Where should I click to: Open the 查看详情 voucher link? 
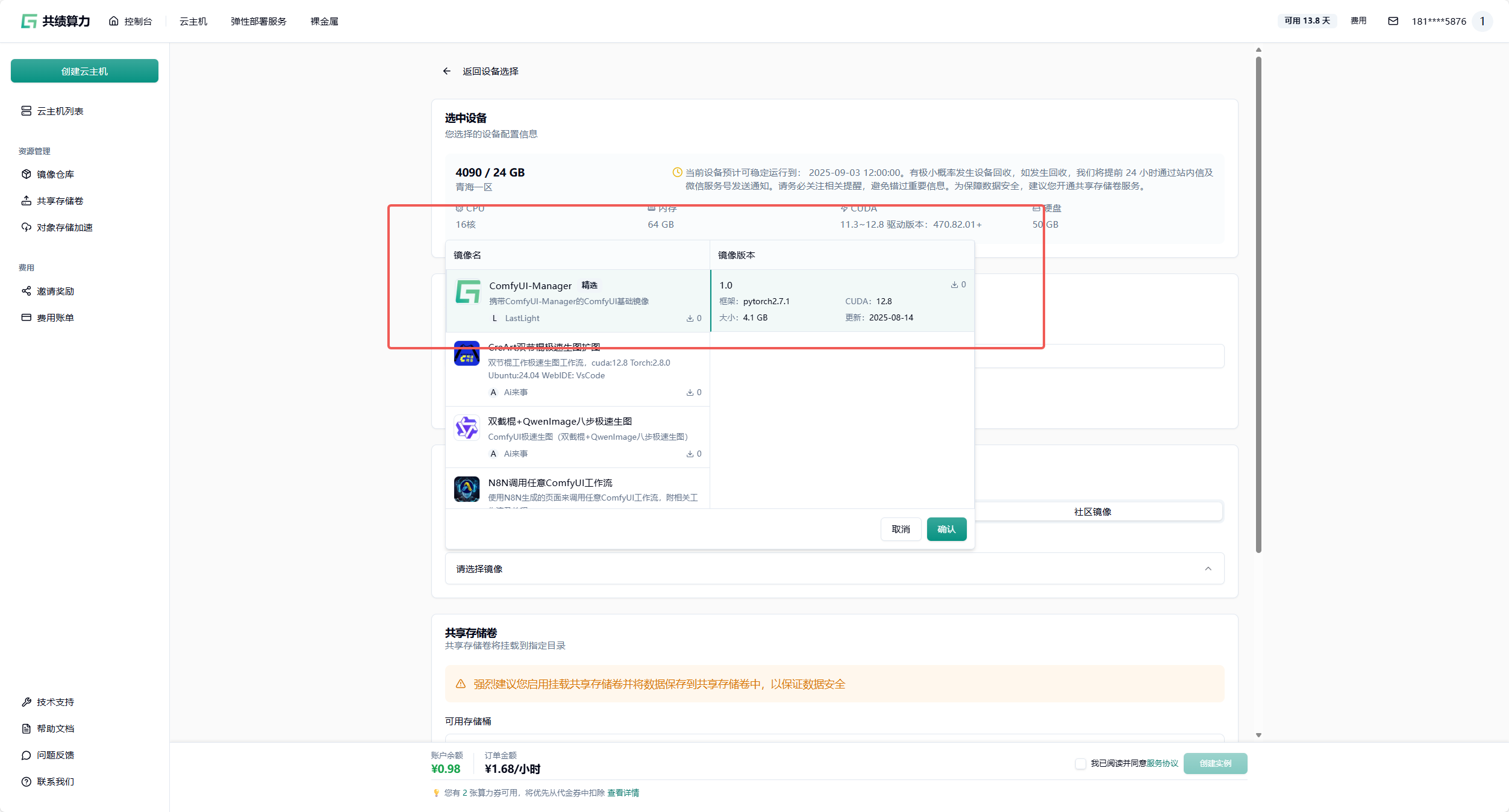(x=623, y=793)
